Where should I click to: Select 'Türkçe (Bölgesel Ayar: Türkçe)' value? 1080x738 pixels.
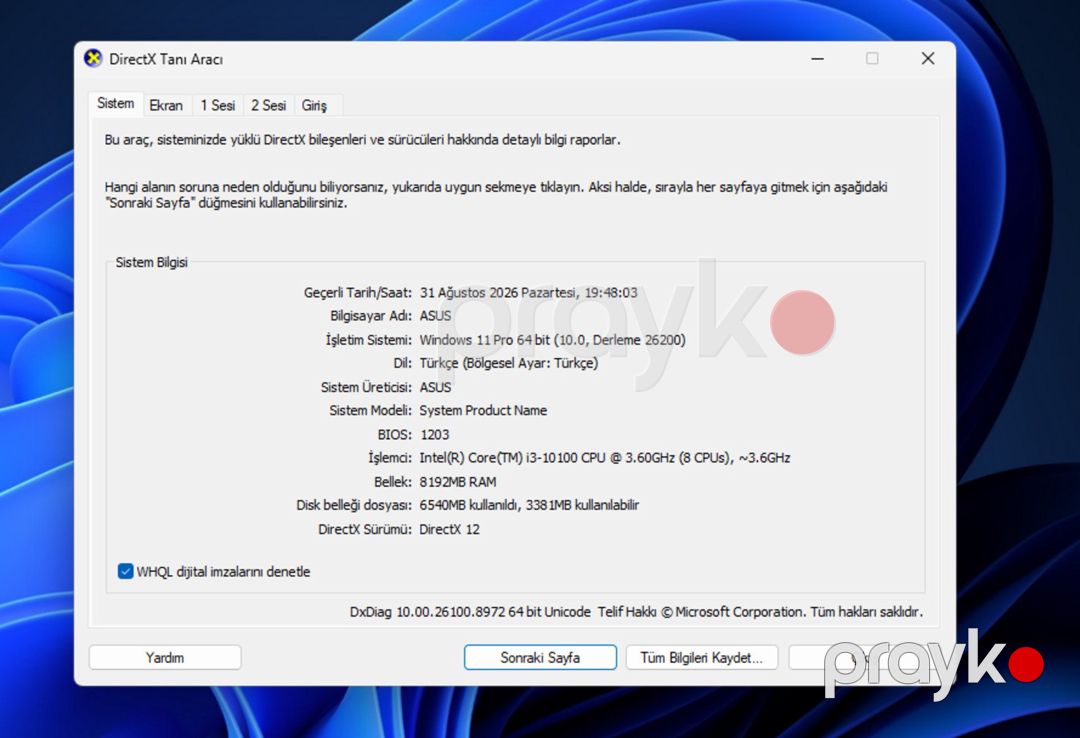pos(509,363)
